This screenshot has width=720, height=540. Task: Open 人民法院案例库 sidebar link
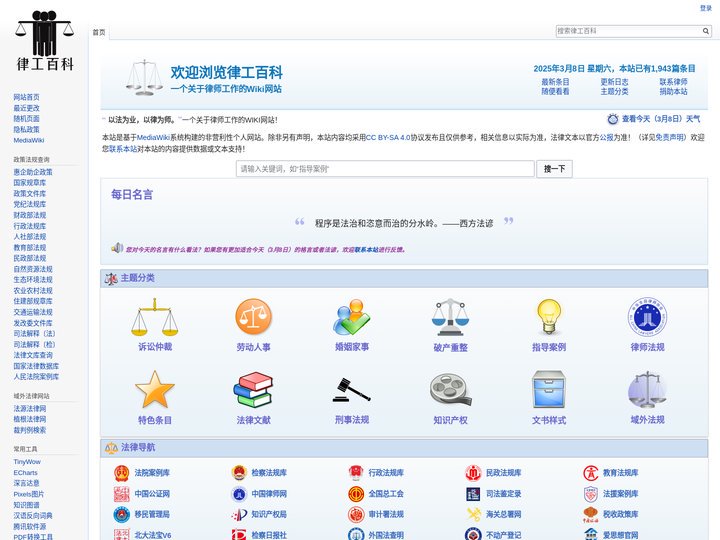36,377
